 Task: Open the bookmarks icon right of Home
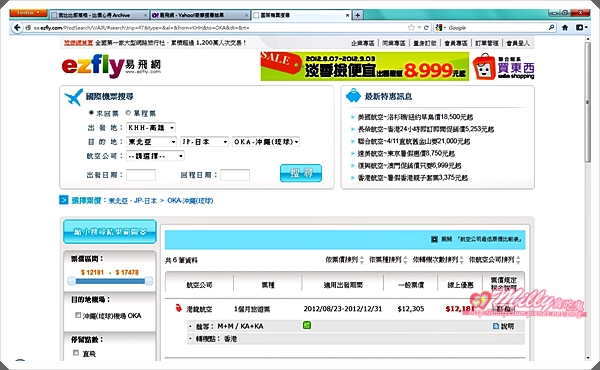(x=581, y=28)
